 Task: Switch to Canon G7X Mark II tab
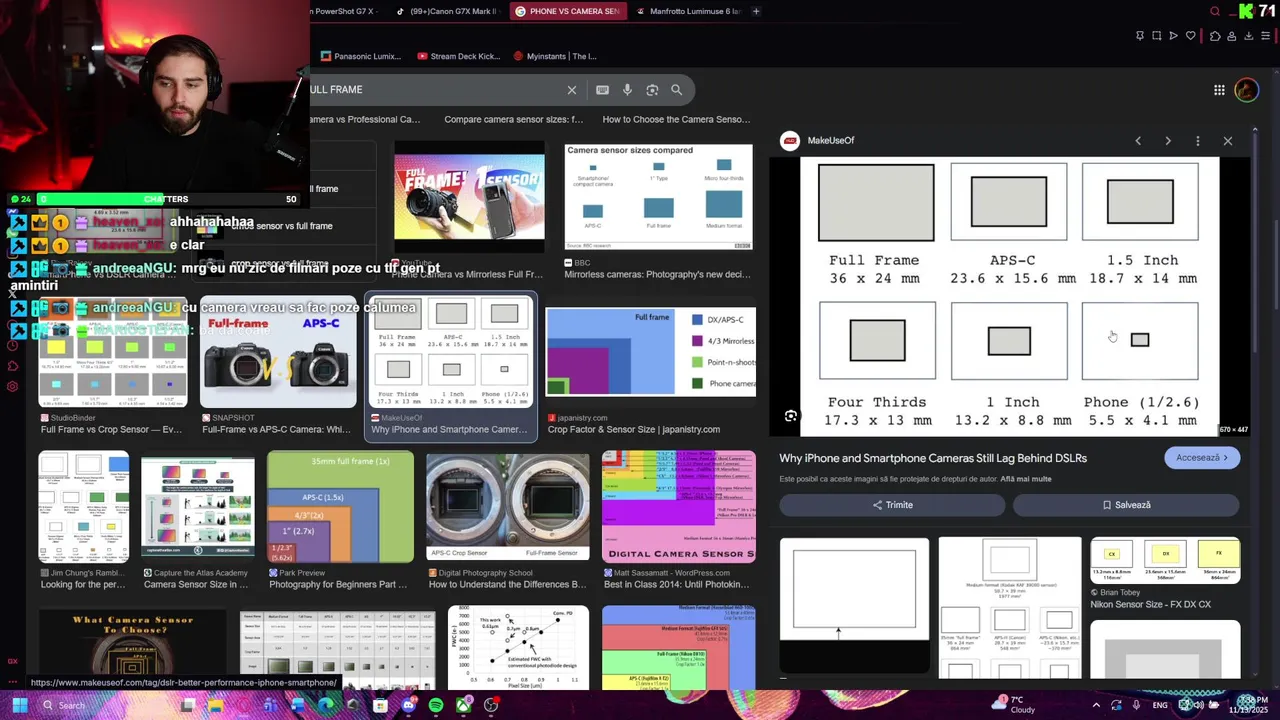point(447,11)
